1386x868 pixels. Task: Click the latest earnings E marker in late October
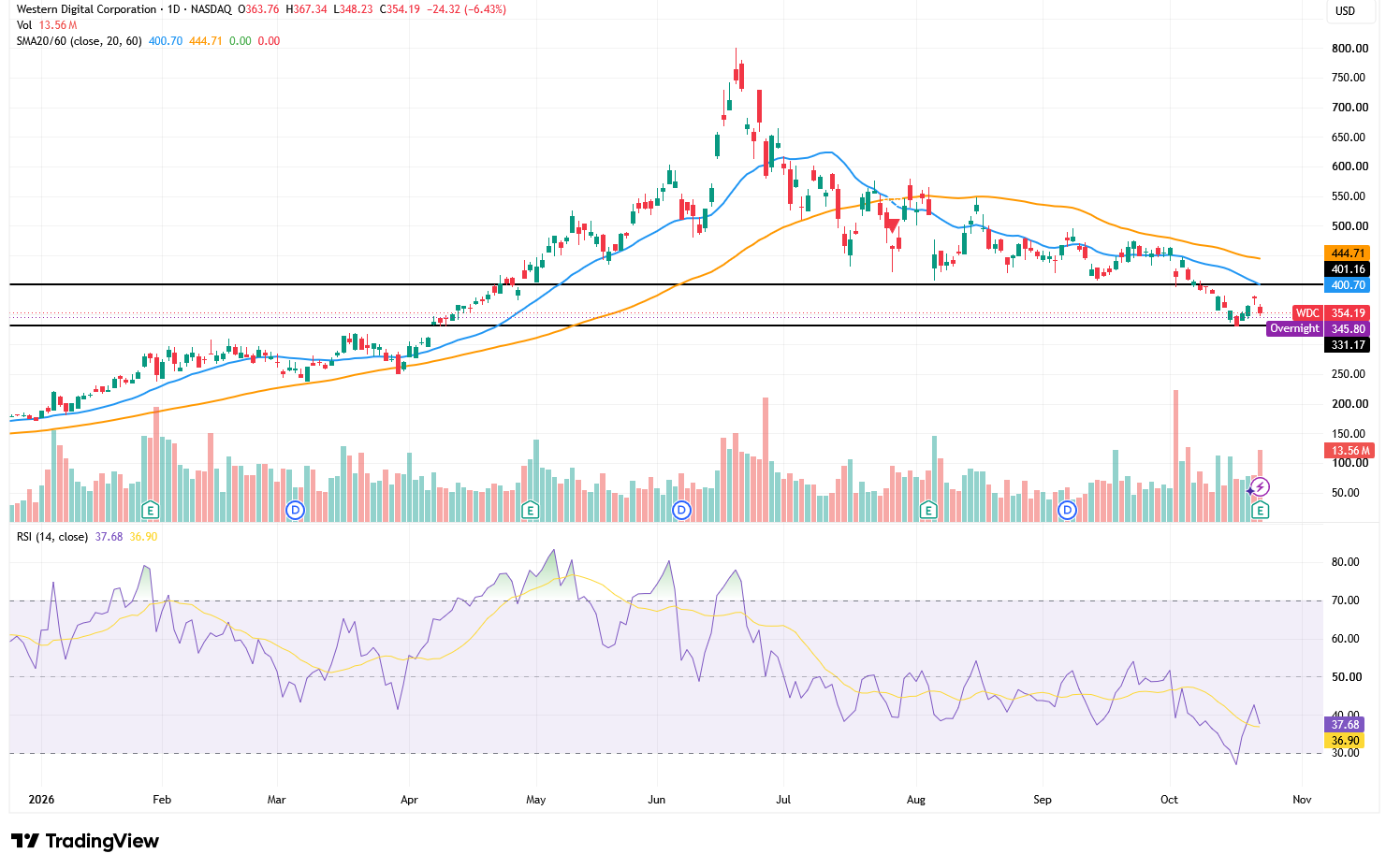pyautogui.click(x=1261, y=510)
